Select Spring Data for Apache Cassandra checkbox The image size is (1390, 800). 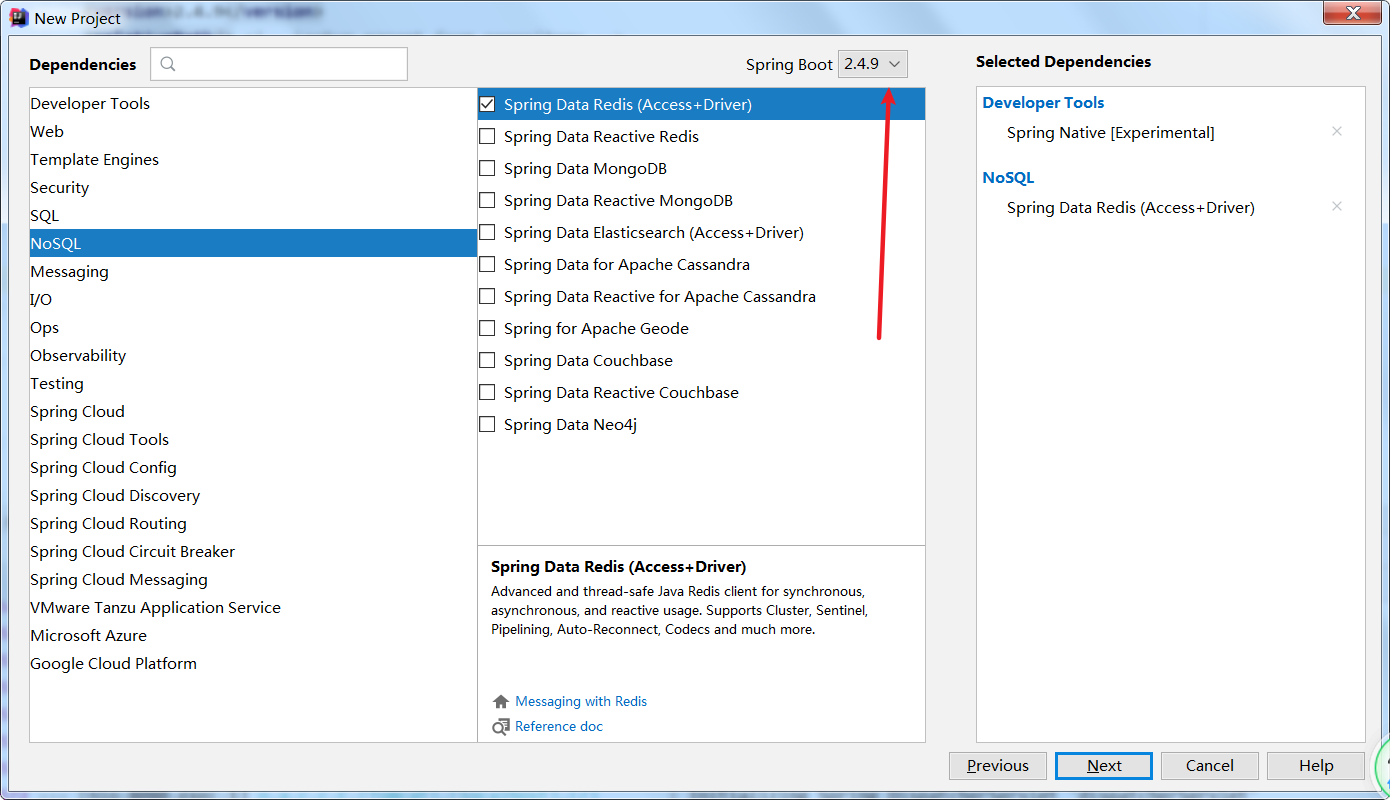pos(487,264)
